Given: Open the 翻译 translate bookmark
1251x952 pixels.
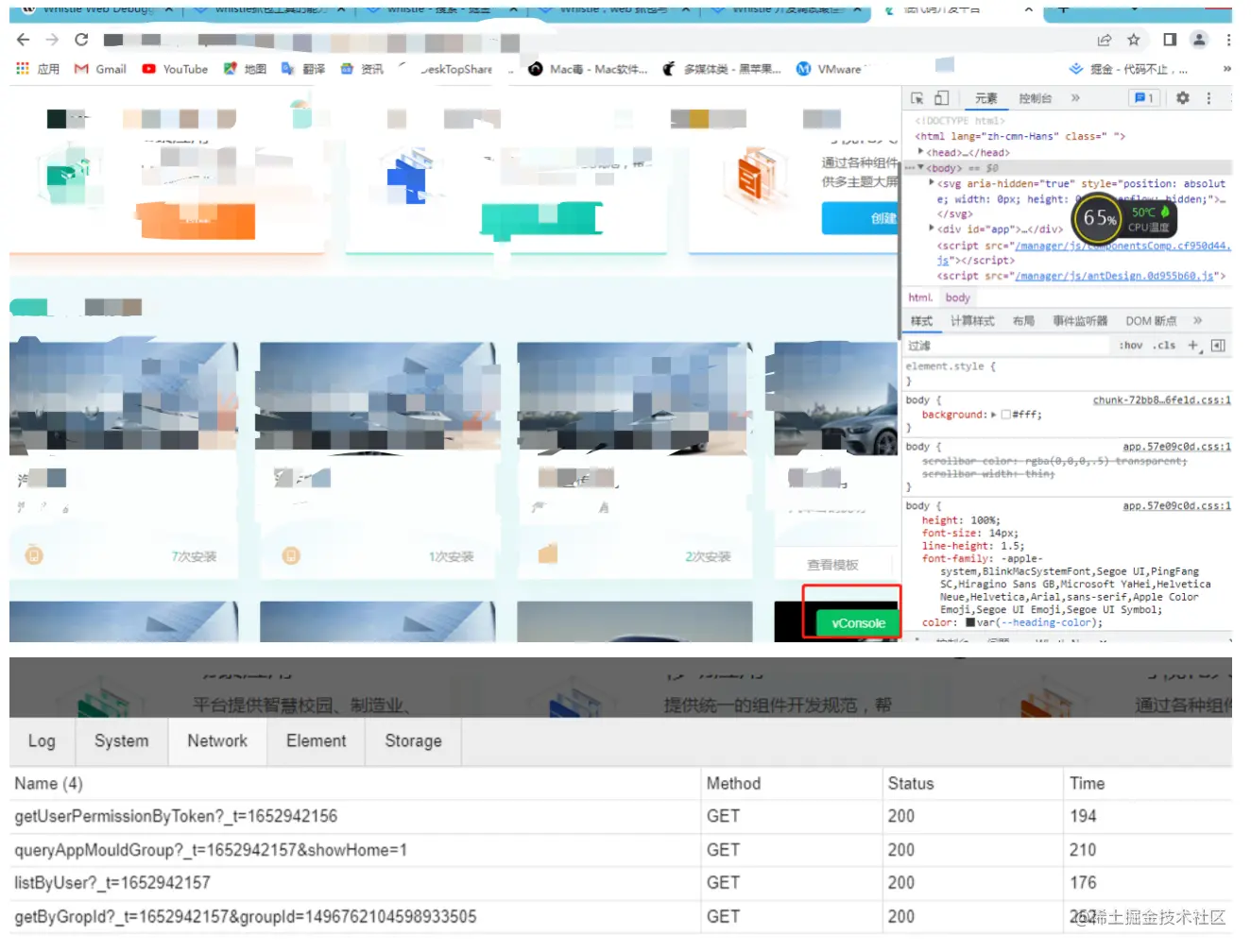Looking at the screenshot, I should [x=303, y=69].
